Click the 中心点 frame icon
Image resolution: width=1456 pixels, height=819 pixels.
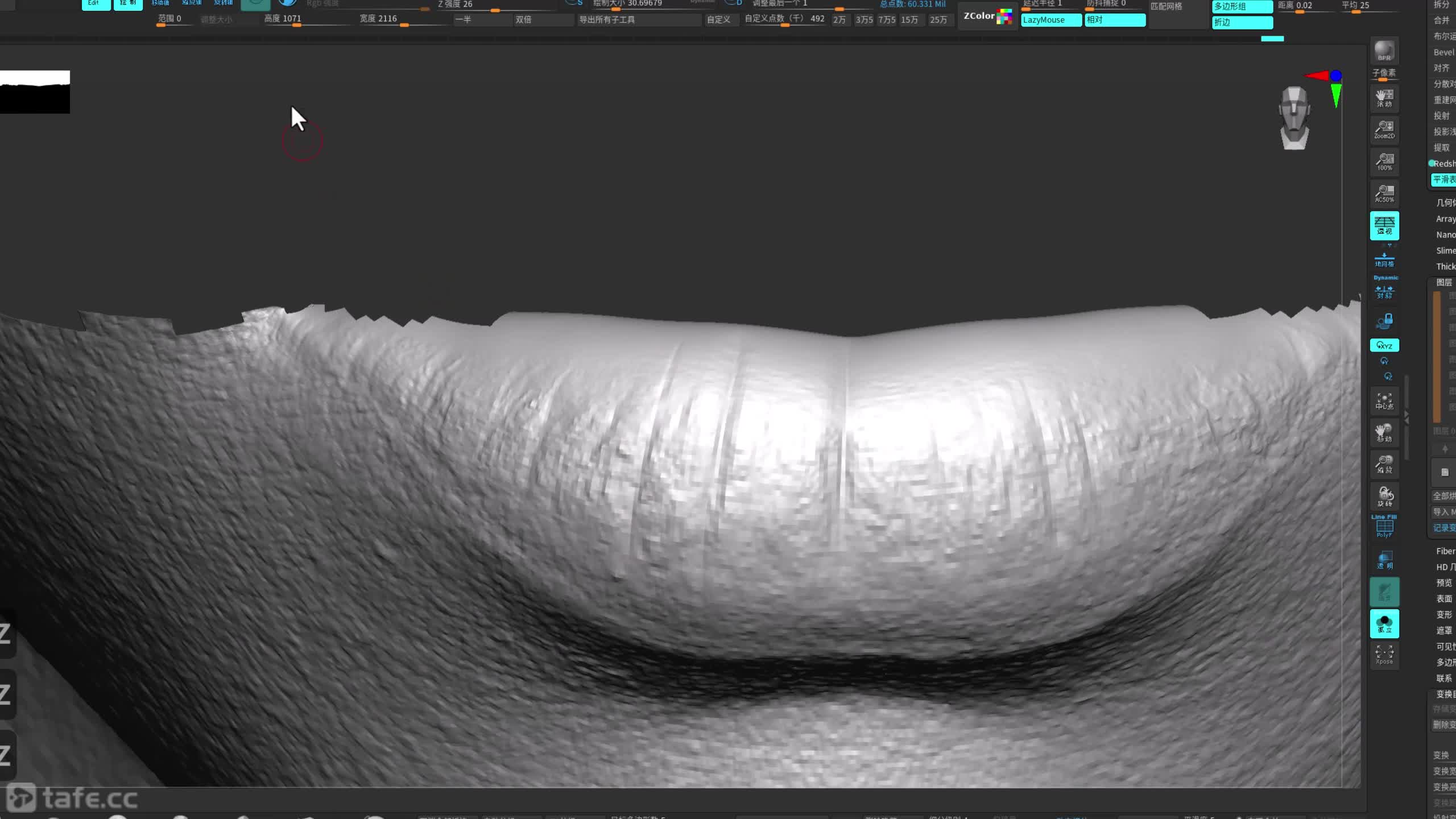(1384, 401)
